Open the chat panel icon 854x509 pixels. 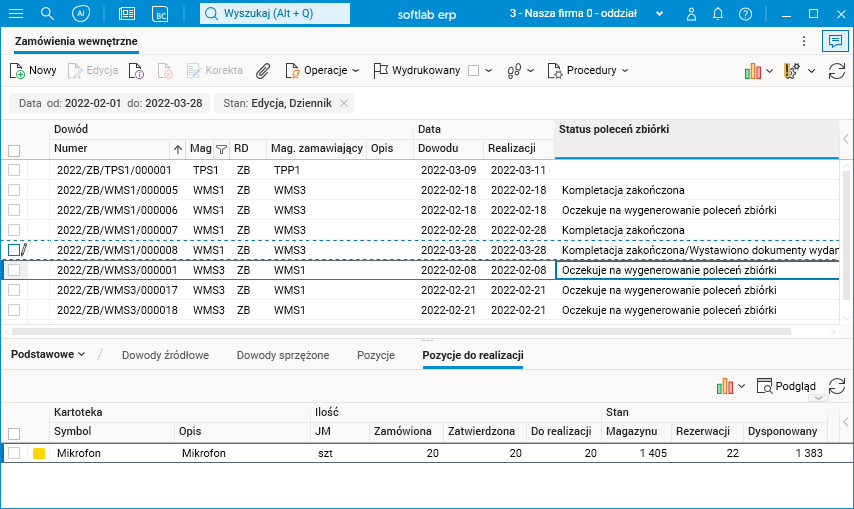833,41
